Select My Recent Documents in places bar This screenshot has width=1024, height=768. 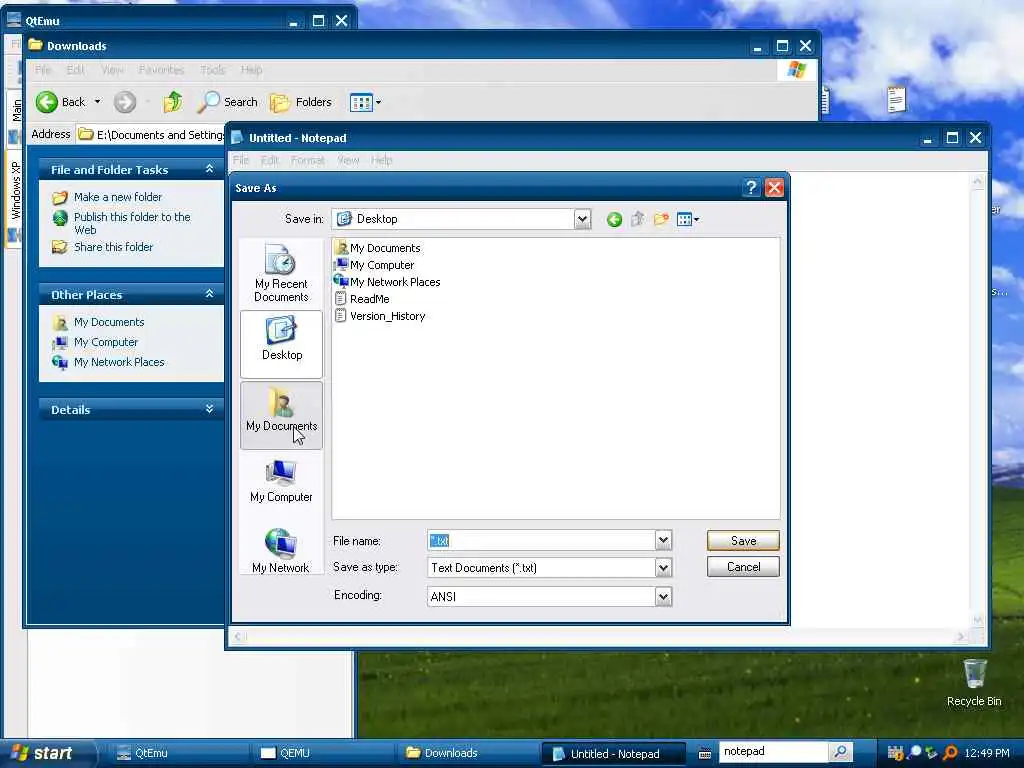tap(281, 273)
